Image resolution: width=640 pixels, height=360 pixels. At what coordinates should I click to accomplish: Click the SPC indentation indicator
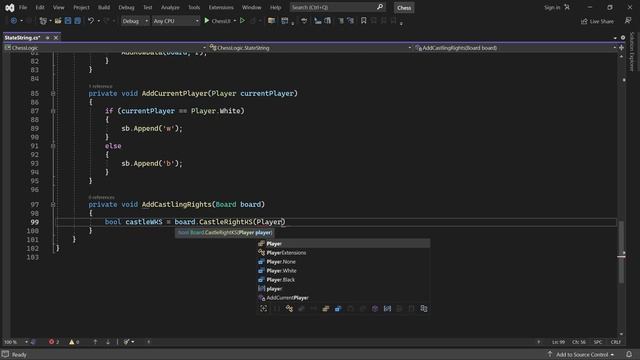[x=598, y=342]
